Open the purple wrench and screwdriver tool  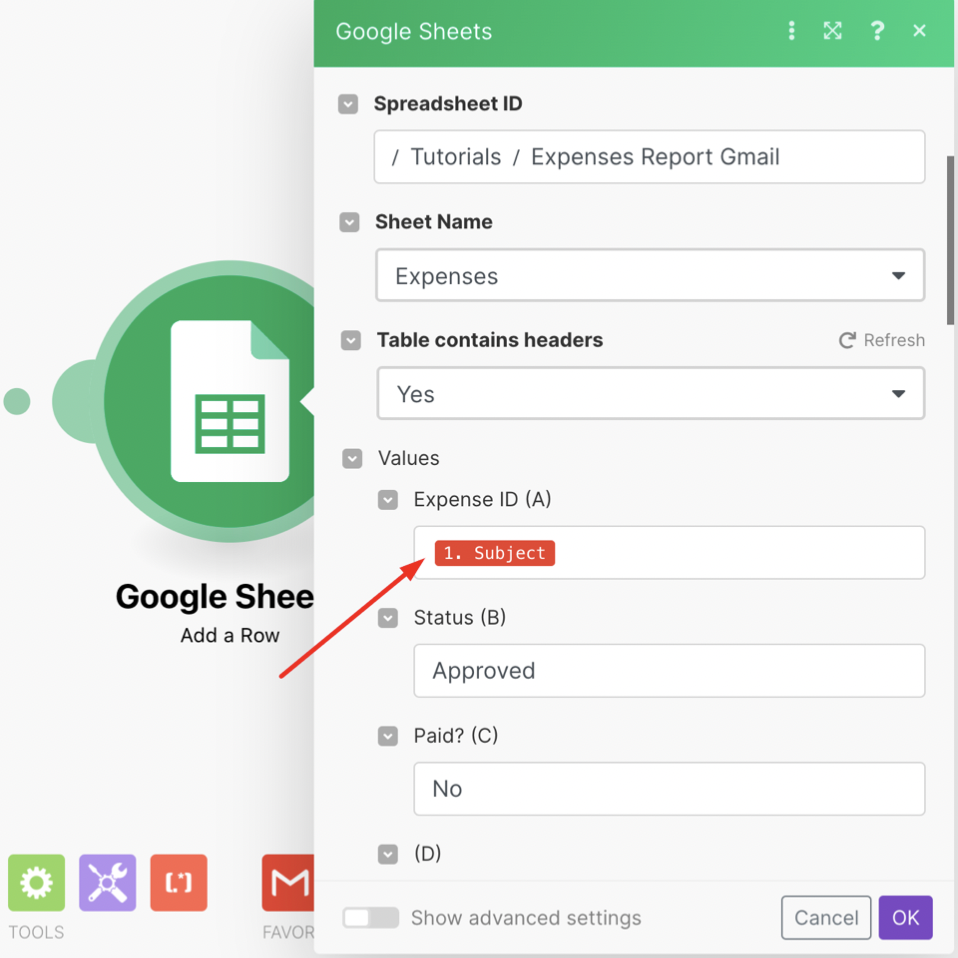coord(108,882)
